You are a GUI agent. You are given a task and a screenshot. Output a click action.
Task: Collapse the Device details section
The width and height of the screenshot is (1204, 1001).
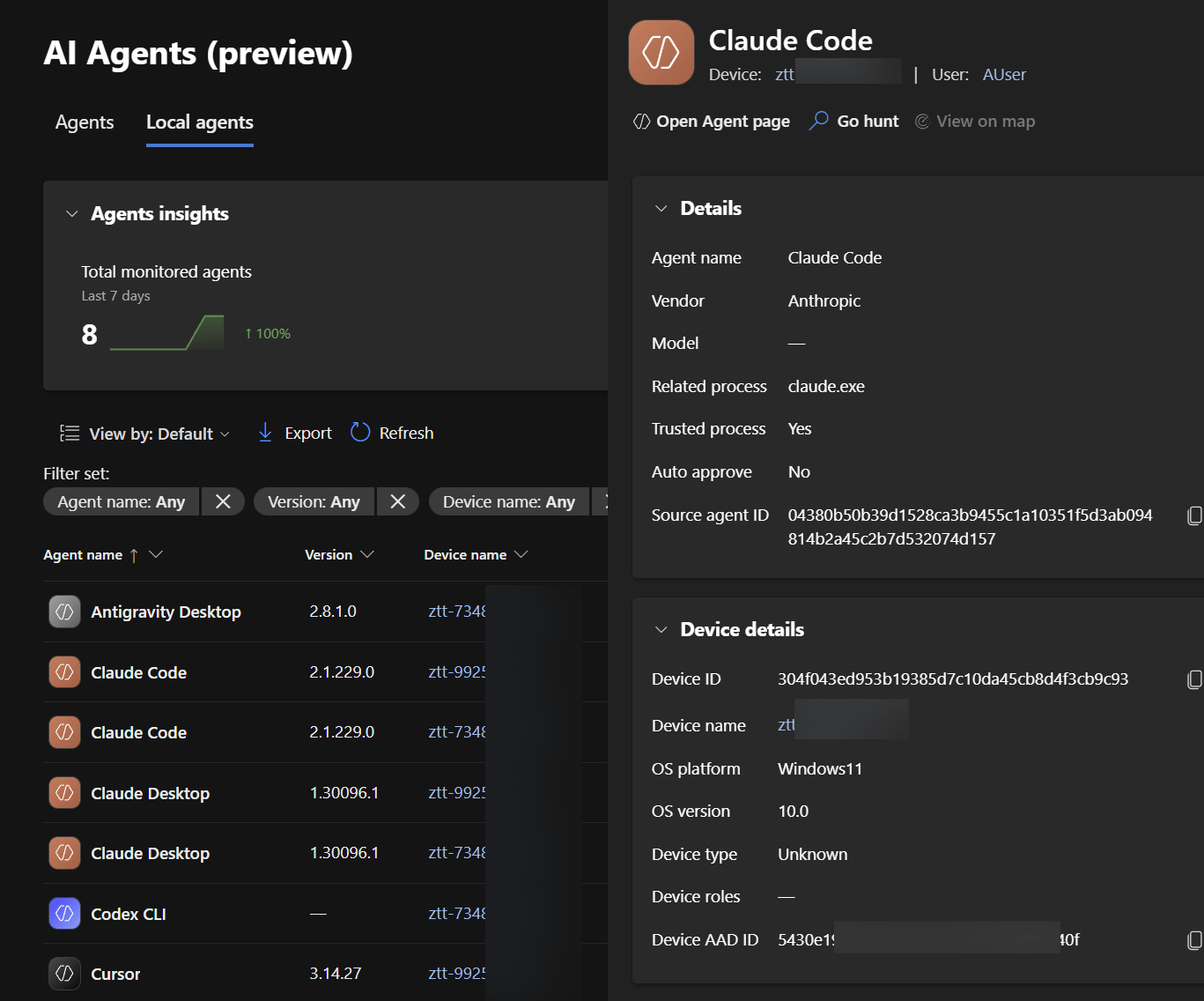661,630
